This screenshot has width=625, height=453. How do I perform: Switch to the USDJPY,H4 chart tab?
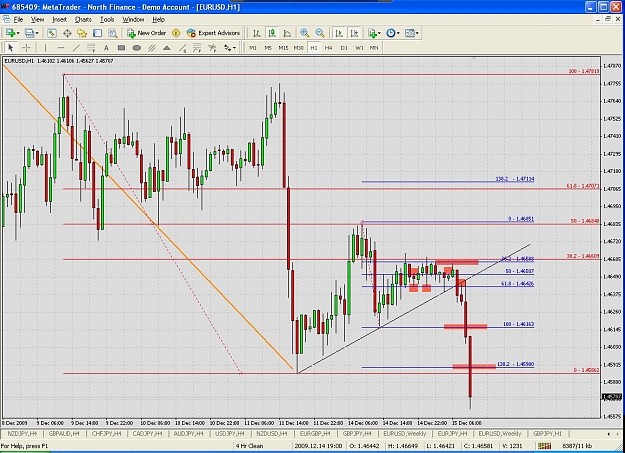point(229,433)
